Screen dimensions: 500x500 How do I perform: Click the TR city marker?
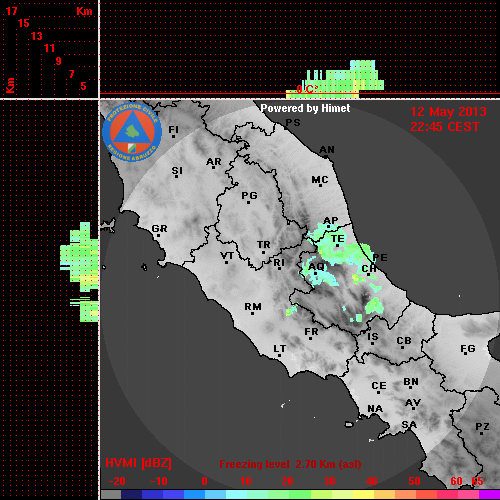tap(263, 252)
